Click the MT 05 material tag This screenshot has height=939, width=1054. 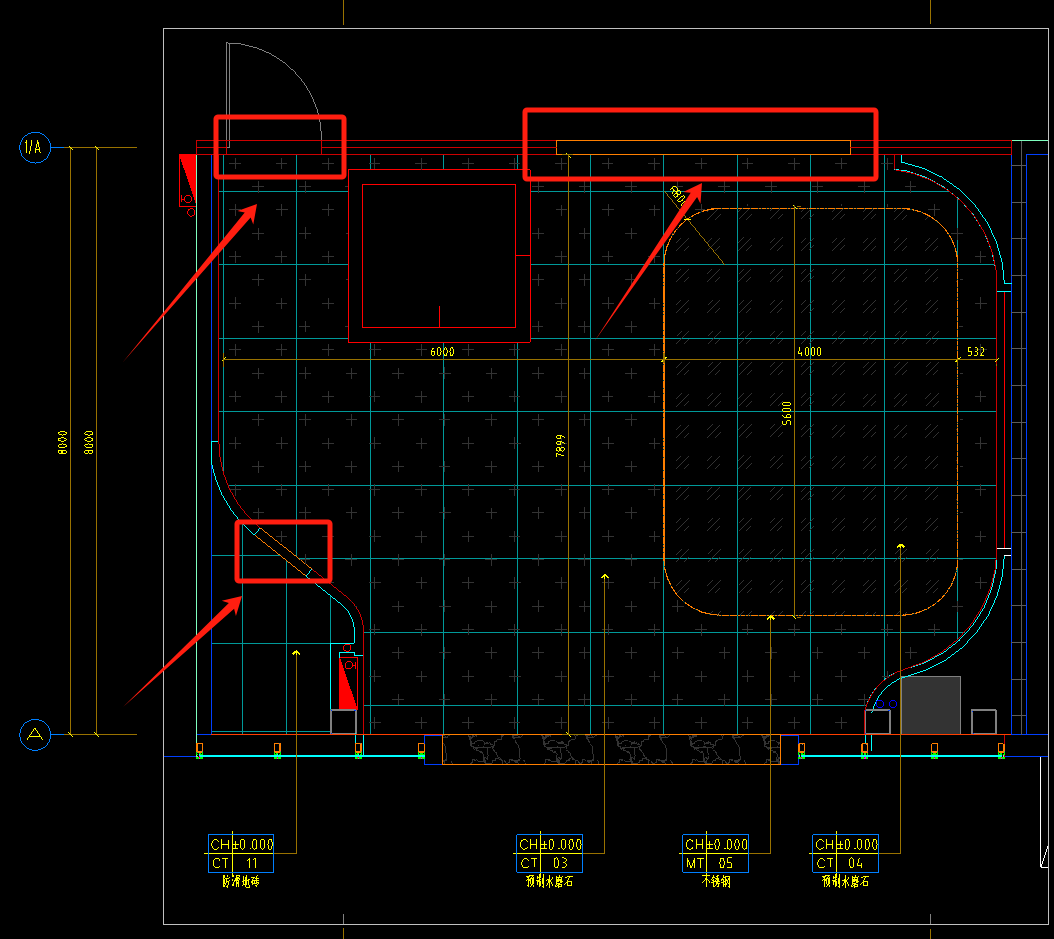715,862
